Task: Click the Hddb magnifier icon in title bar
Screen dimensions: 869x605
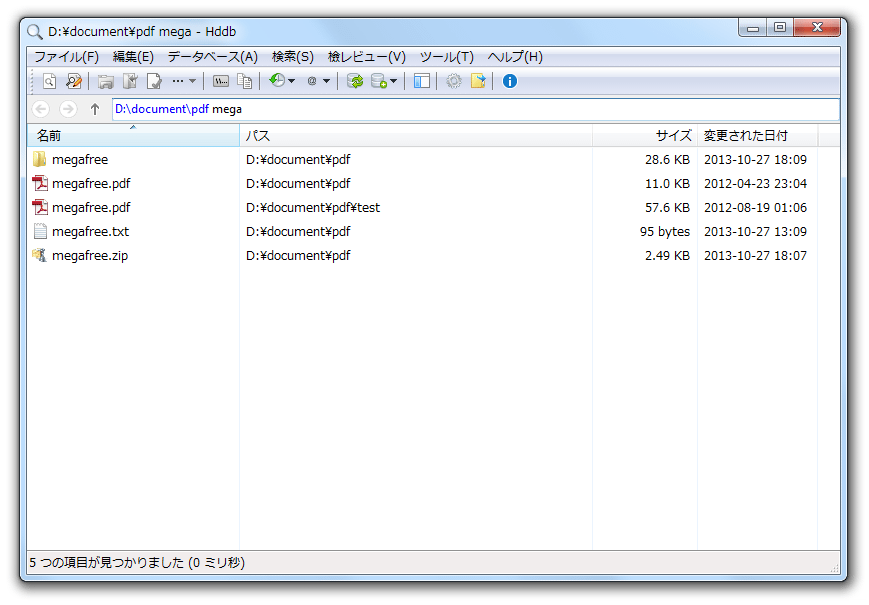Action: [x=35, y=32]
